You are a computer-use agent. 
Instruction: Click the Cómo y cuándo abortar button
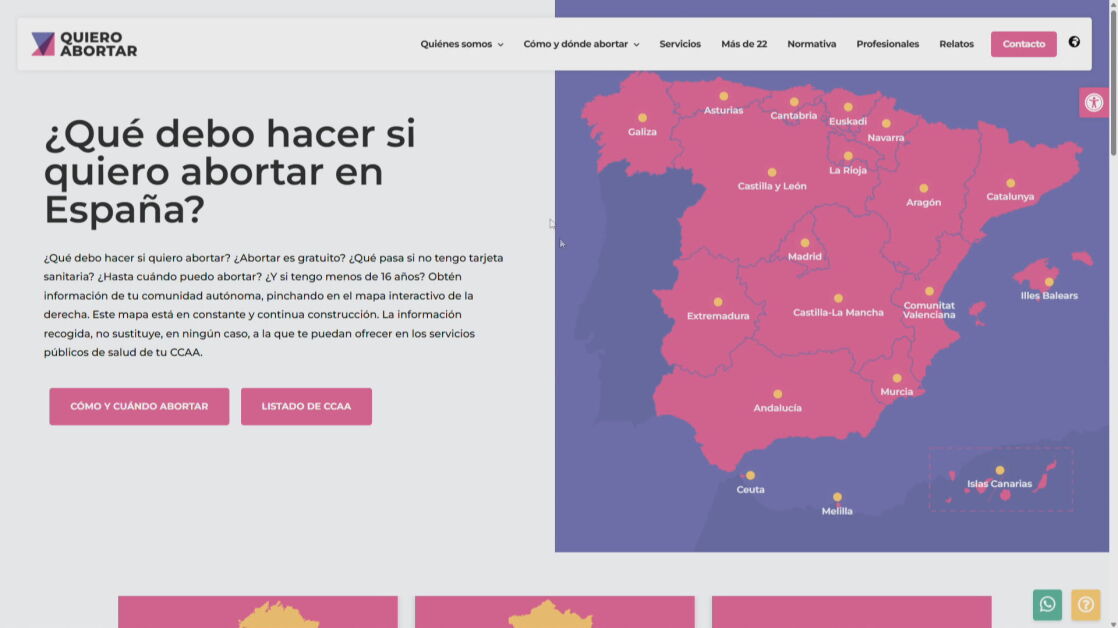point(139,407)
